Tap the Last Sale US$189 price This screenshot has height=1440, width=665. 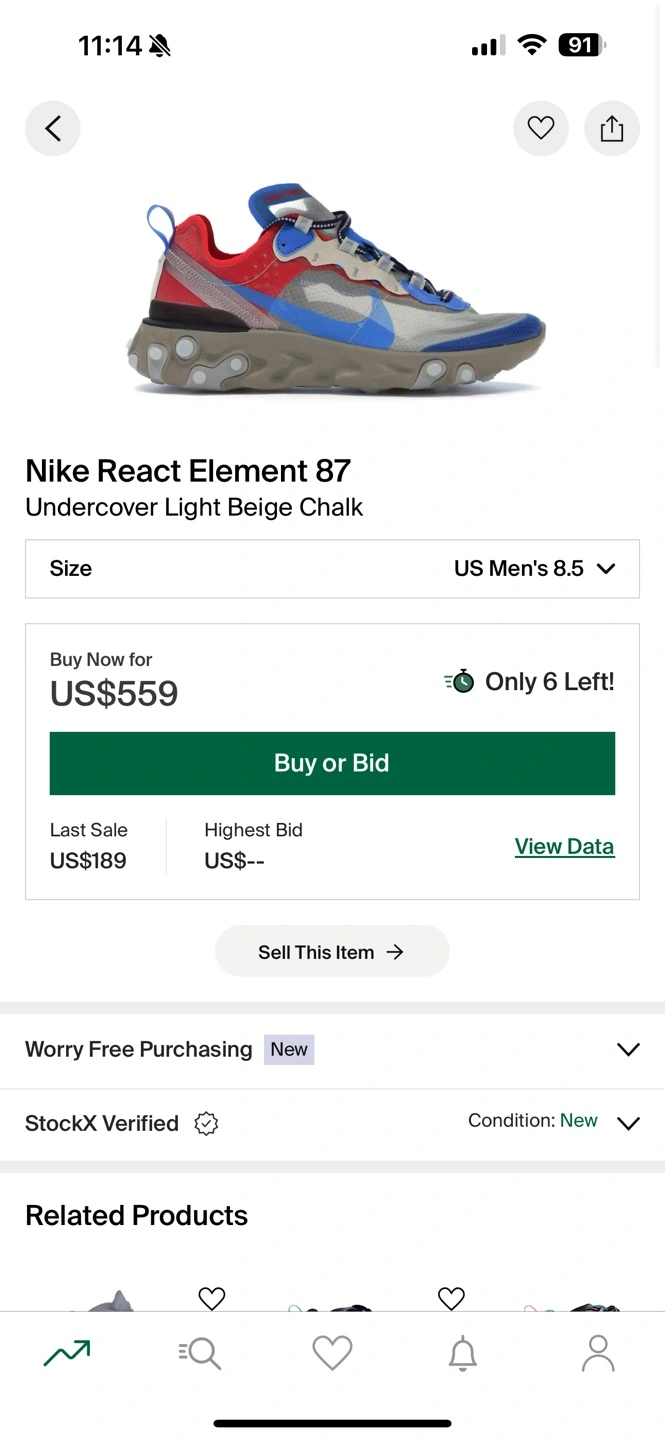click(88, 861)
